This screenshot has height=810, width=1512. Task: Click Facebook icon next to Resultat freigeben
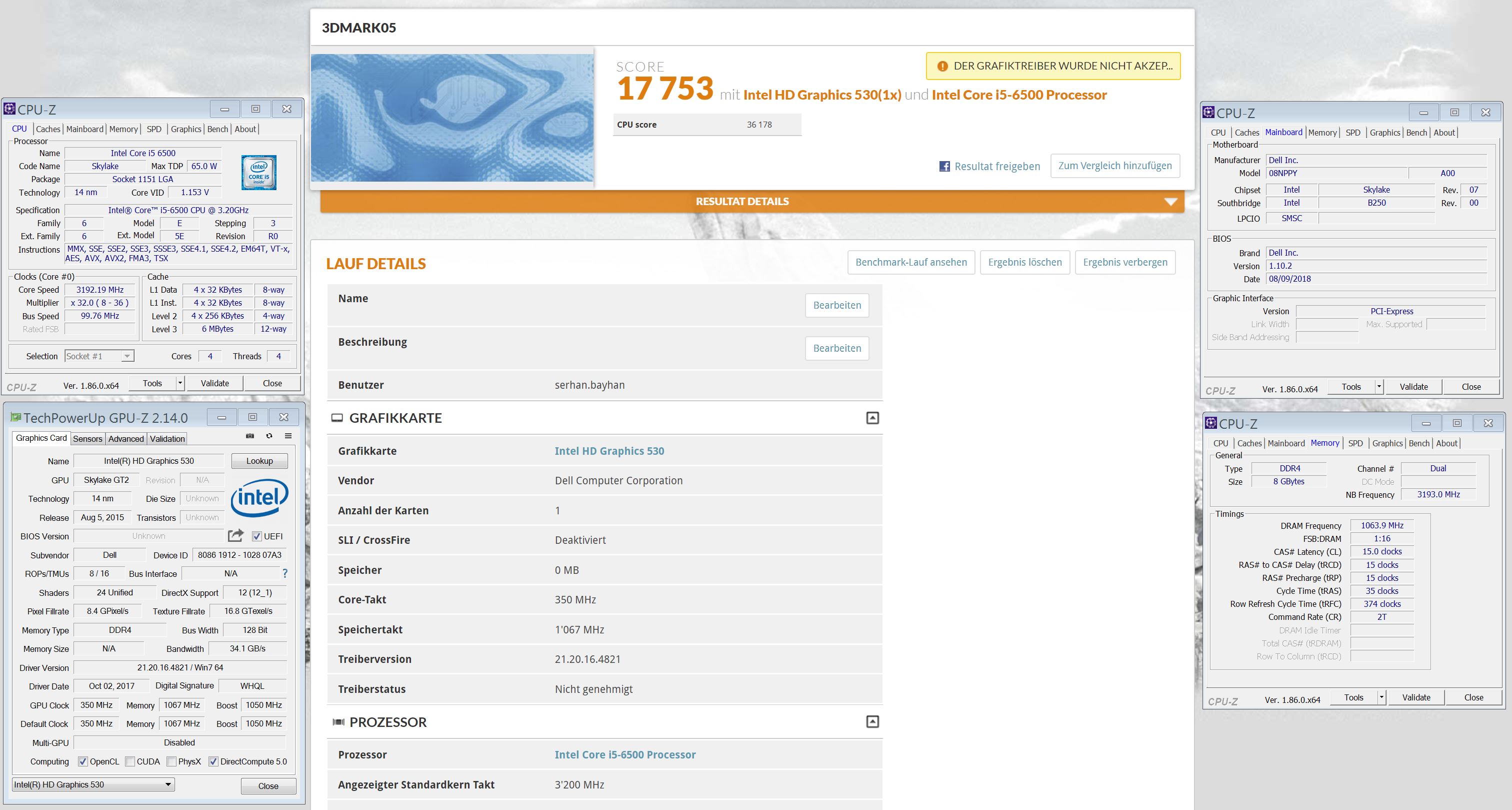pyautogui.click(x=944, y=166)
